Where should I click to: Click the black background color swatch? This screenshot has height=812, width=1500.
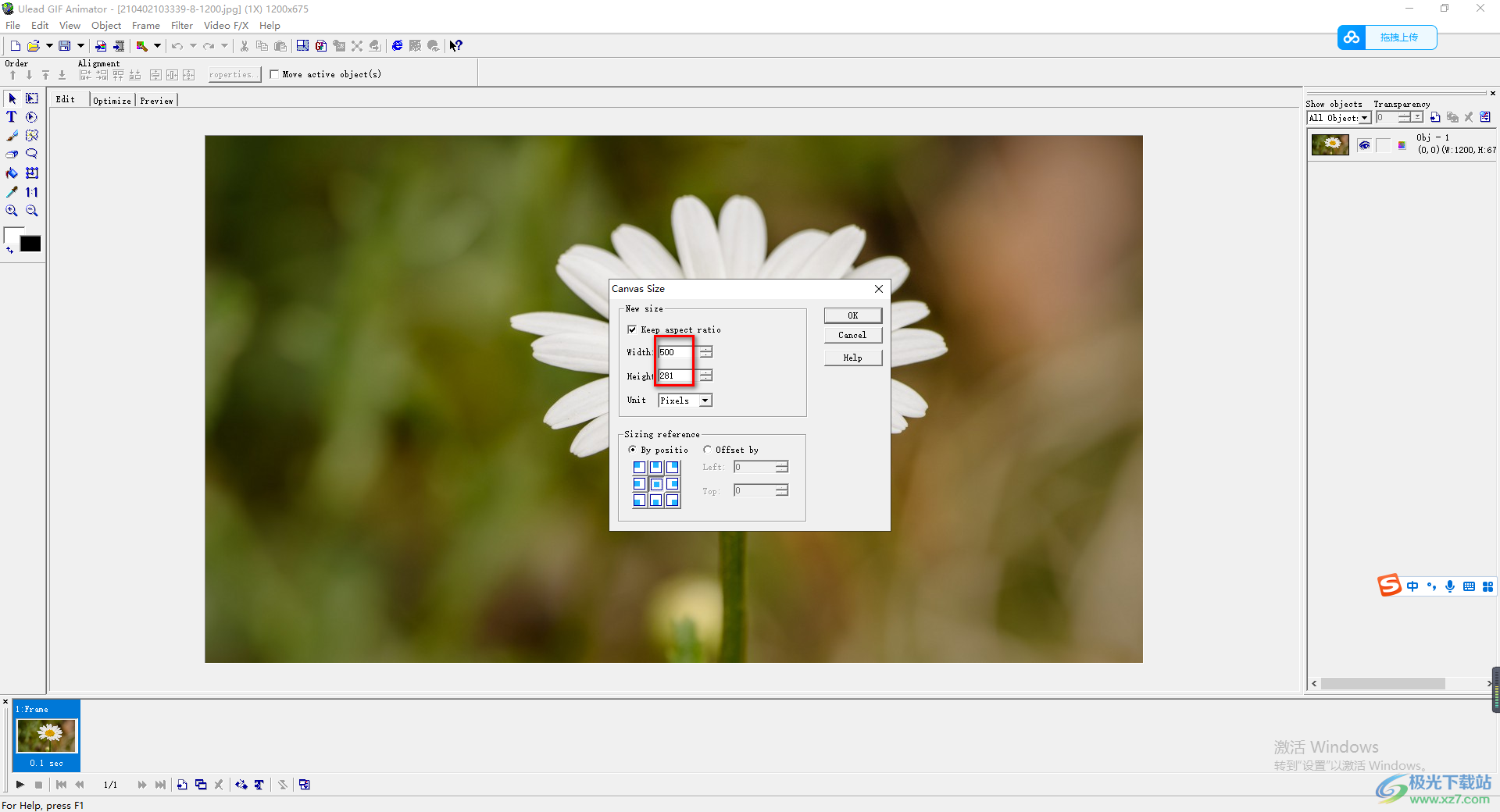coord(30,244)
